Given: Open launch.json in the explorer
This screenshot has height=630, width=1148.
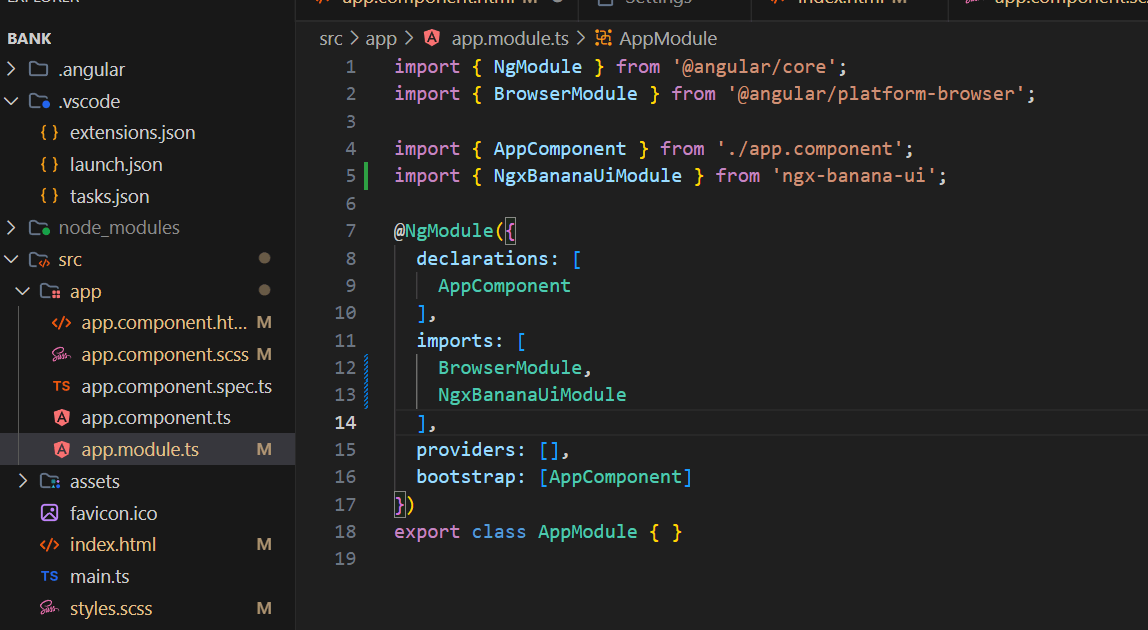Looking at the screenshot, I should point(116,165).
